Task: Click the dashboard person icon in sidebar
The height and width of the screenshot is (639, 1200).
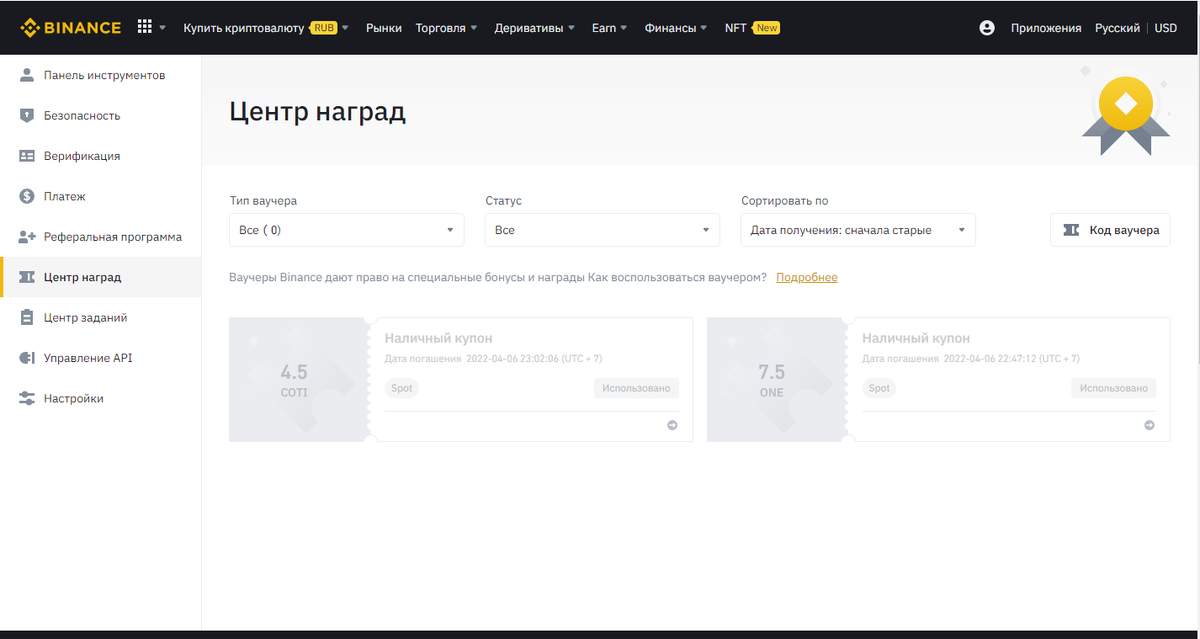Action: pyautogui.click(x=27, y=75)
